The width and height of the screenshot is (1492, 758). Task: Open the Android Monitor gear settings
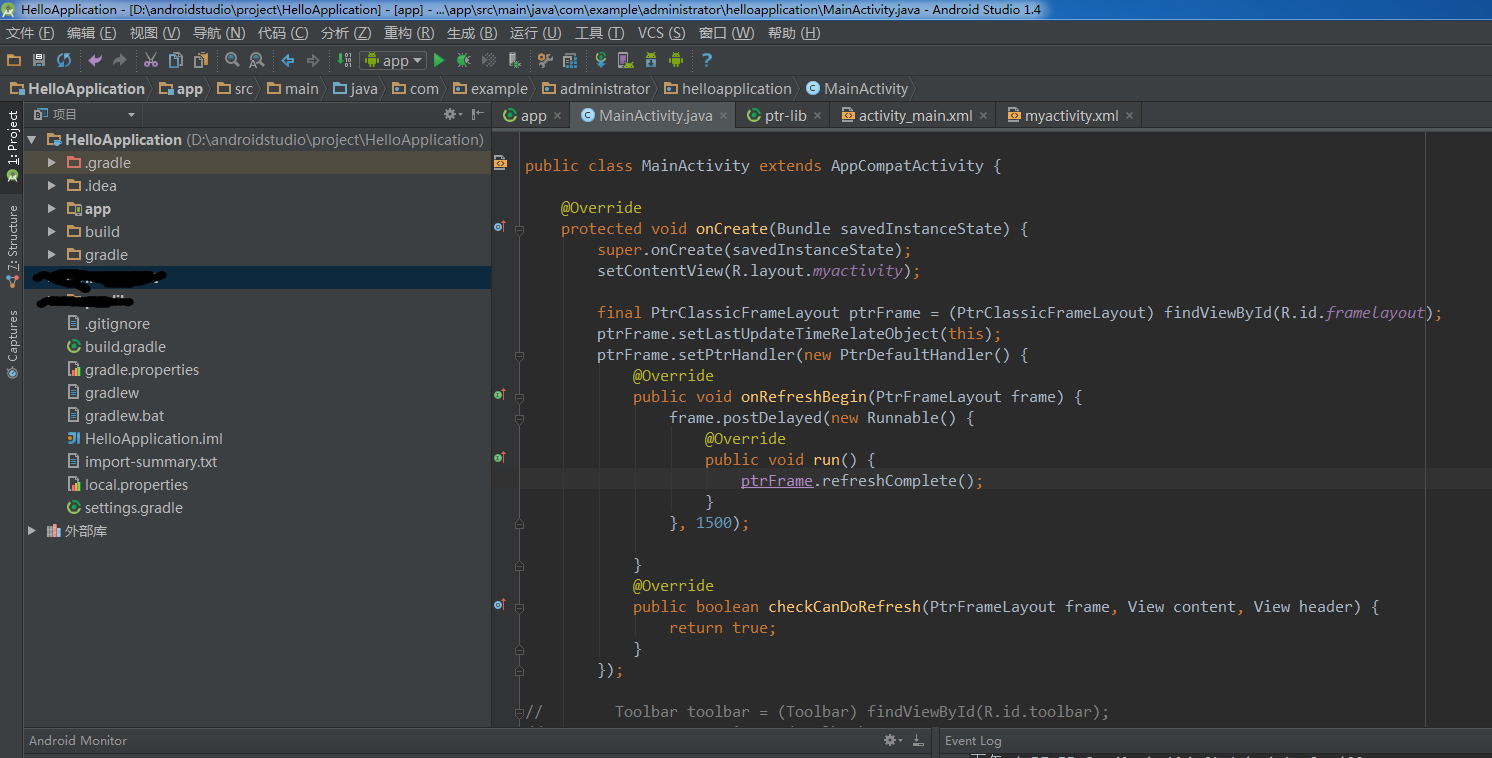pos(891,741)
